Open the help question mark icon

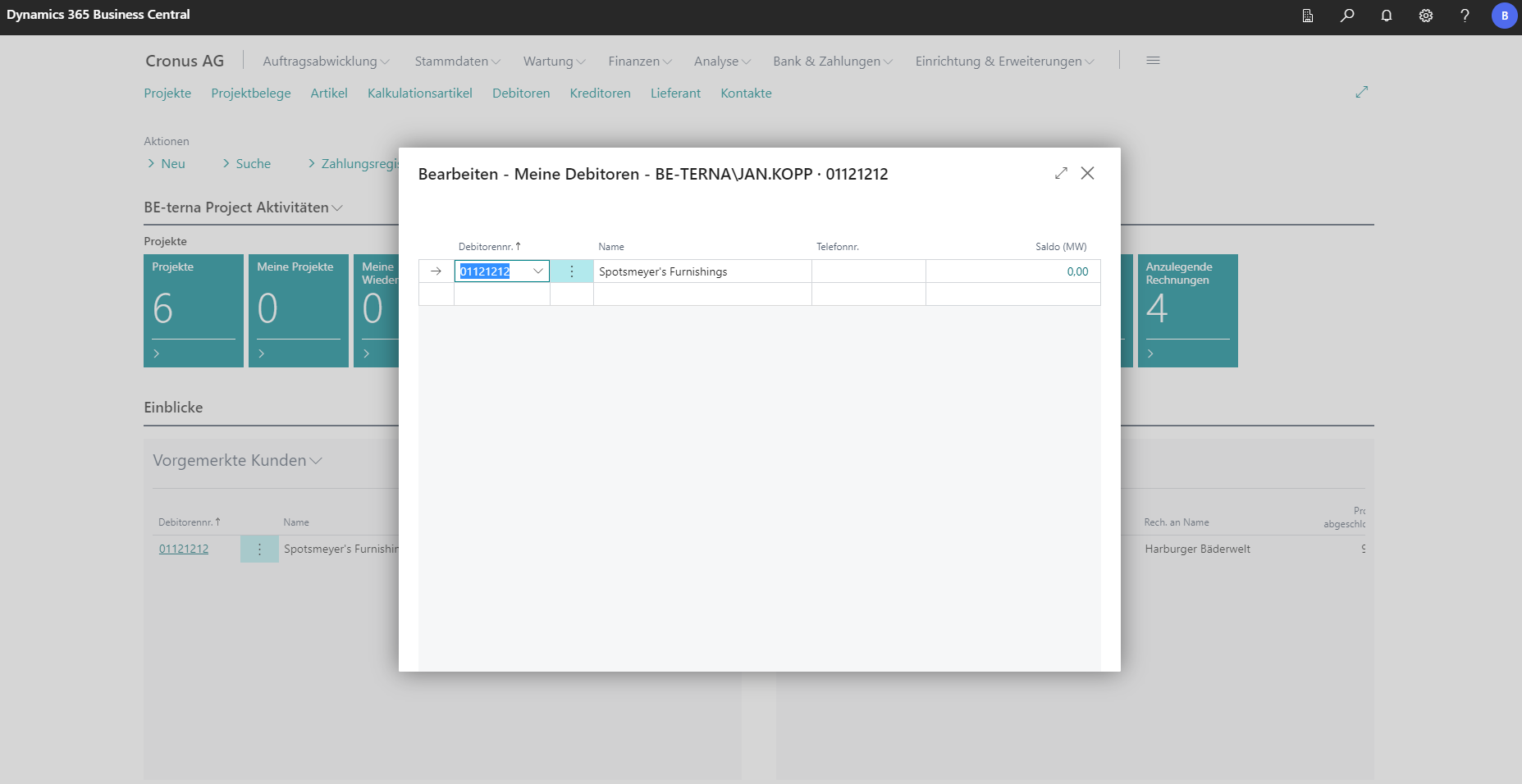point(1465,16)
